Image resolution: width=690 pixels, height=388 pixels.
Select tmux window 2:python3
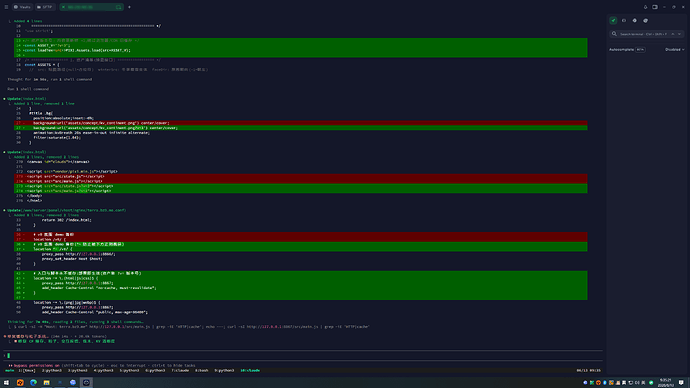click(x=52, y=370)
